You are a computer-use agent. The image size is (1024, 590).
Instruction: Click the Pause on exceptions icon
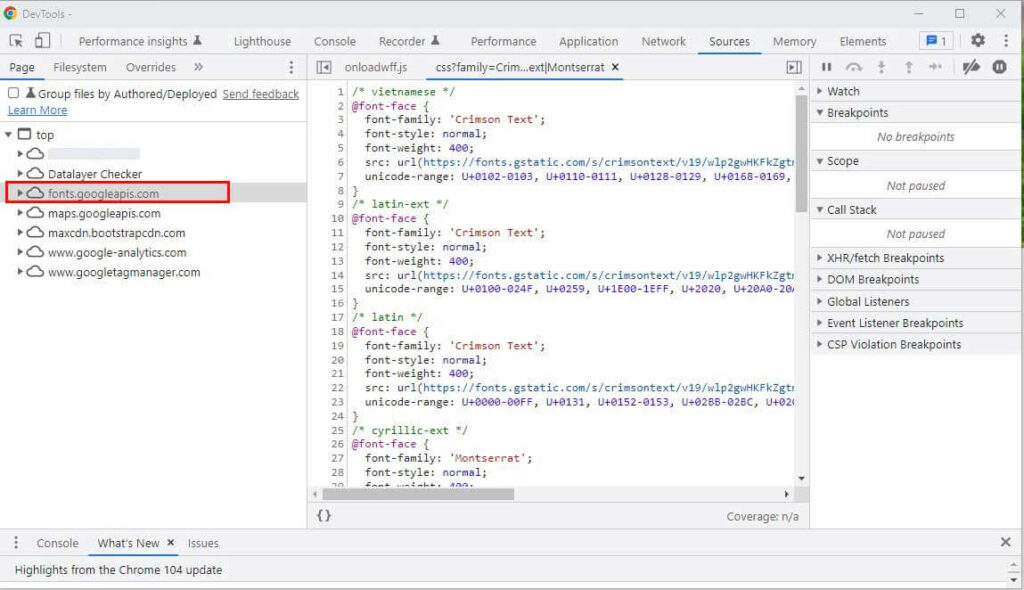[998, 65]
